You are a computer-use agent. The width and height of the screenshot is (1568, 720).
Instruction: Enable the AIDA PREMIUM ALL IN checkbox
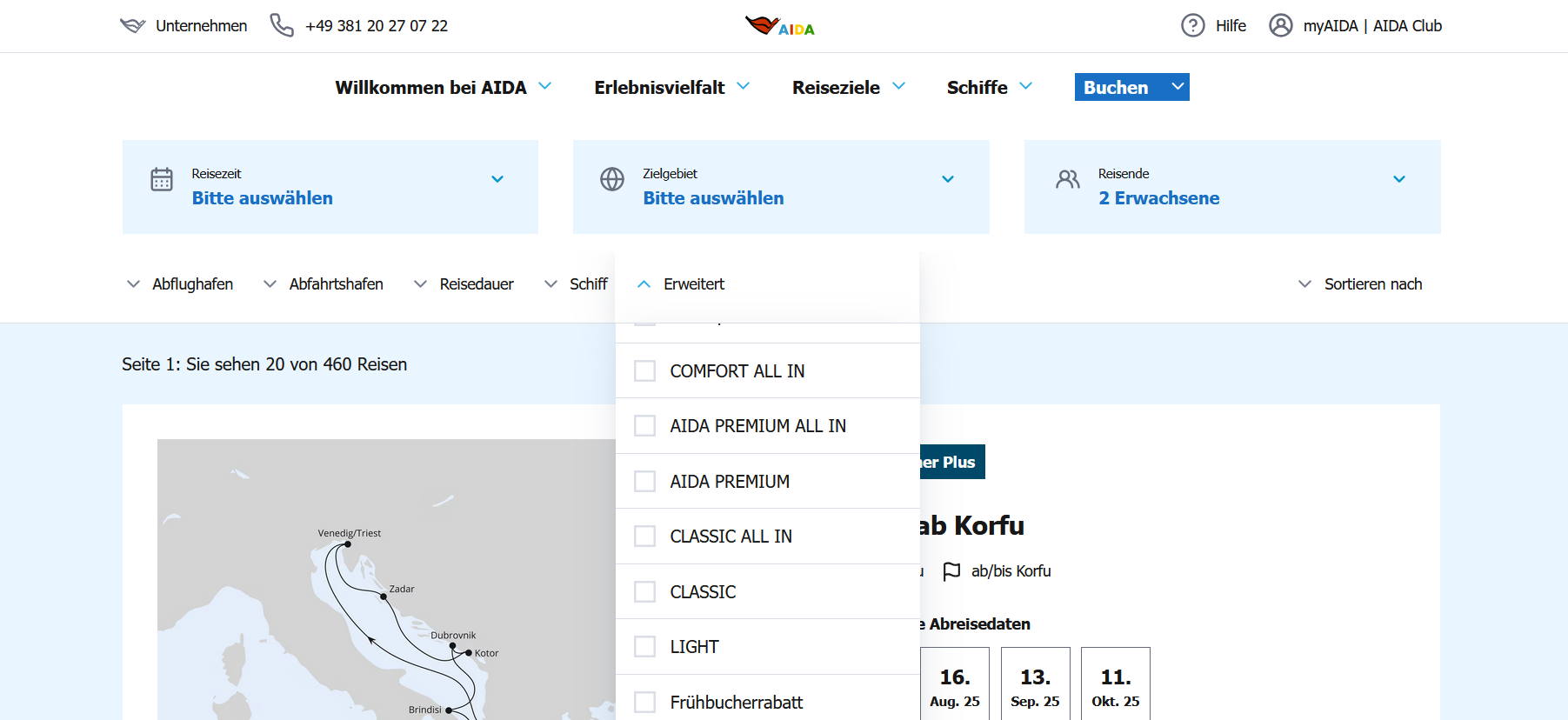pyautogui.click(x=644, y=426)
